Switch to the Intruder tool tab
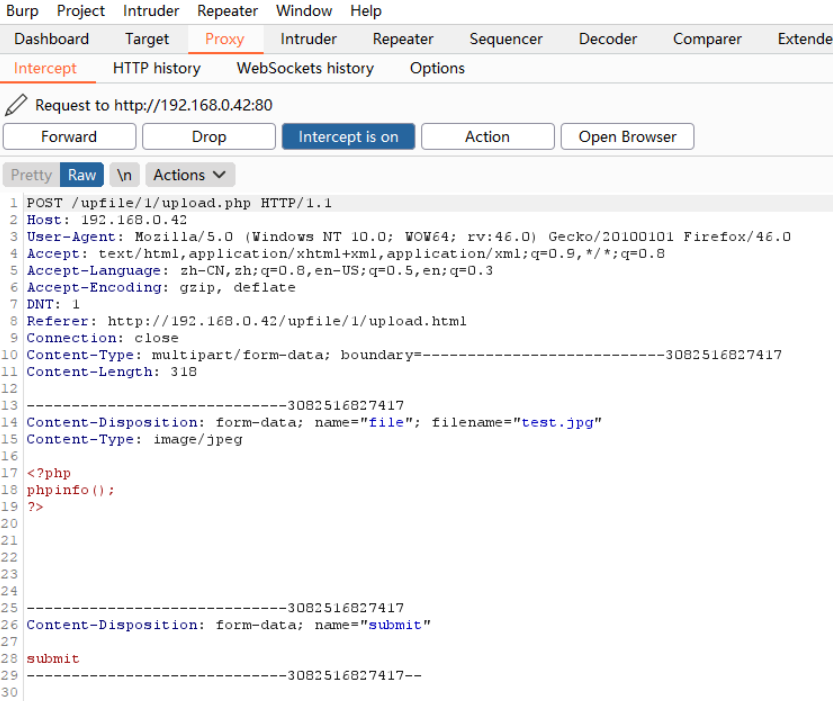 click(x=308, y=39)
